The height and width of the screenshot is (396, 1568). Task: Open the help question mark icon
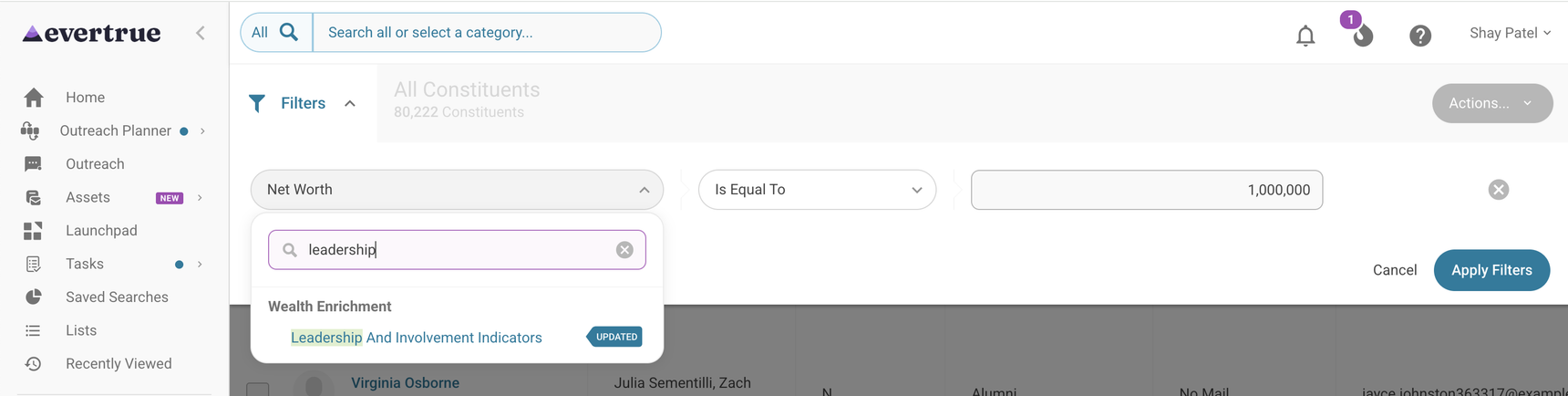1419,36
